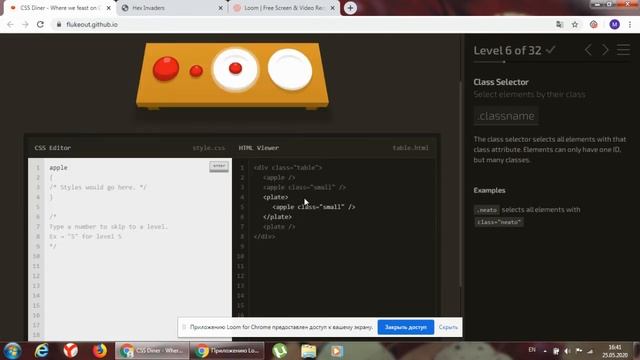This screenshot has width=640, height=360.
Task: Click the nested apple class="small" line
Action: 314,207
